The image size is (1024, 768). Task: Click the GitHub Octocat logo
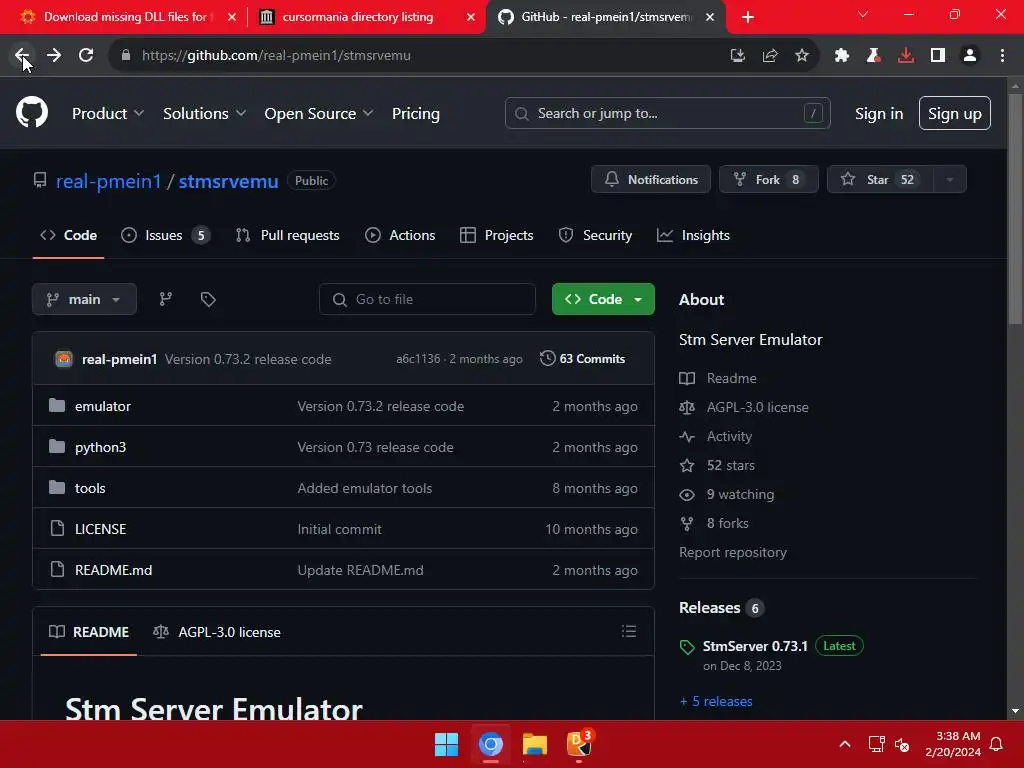[x=32, y=112]
